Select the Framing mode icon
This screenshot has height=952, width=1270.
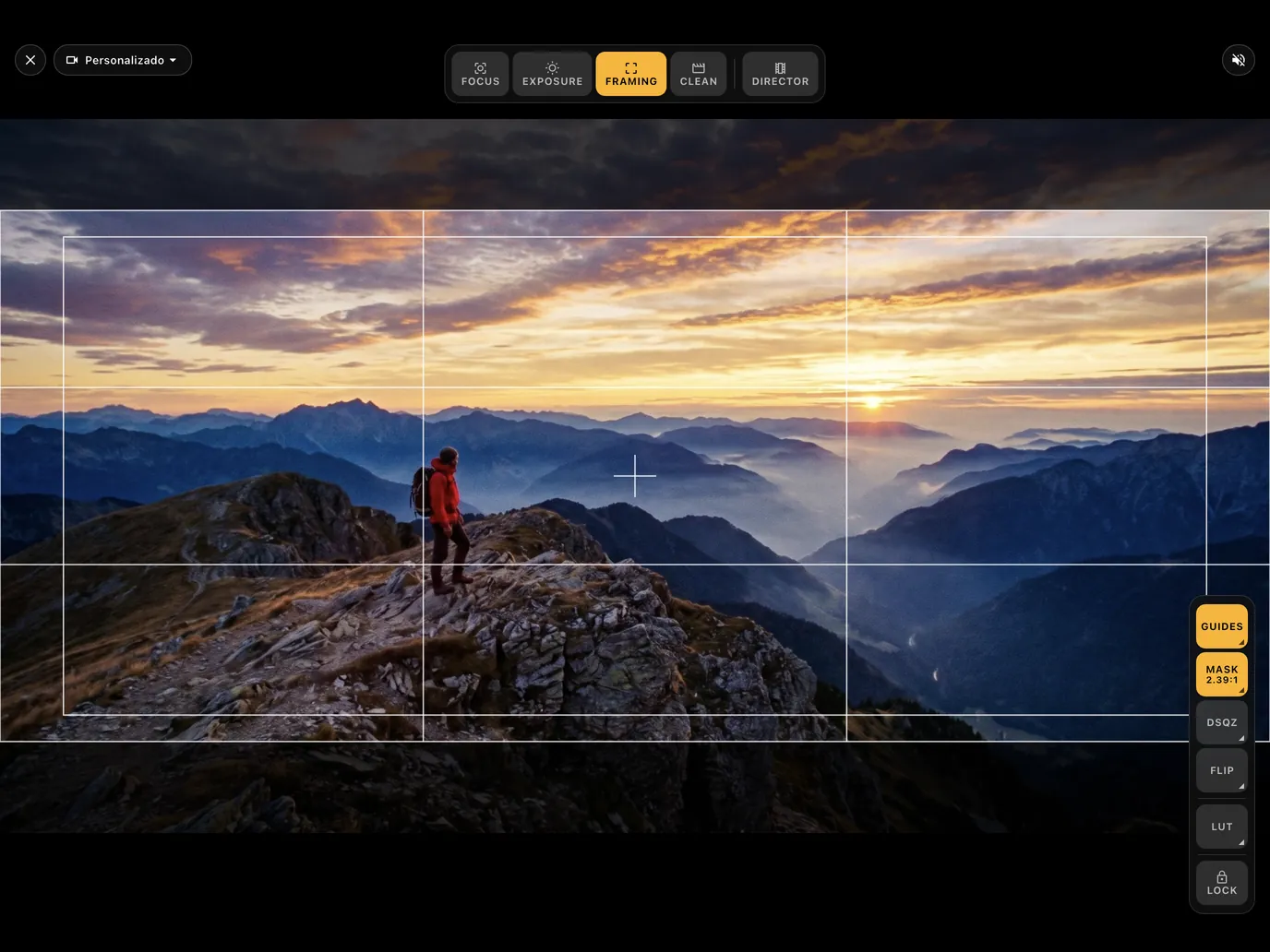click(631, 68)
